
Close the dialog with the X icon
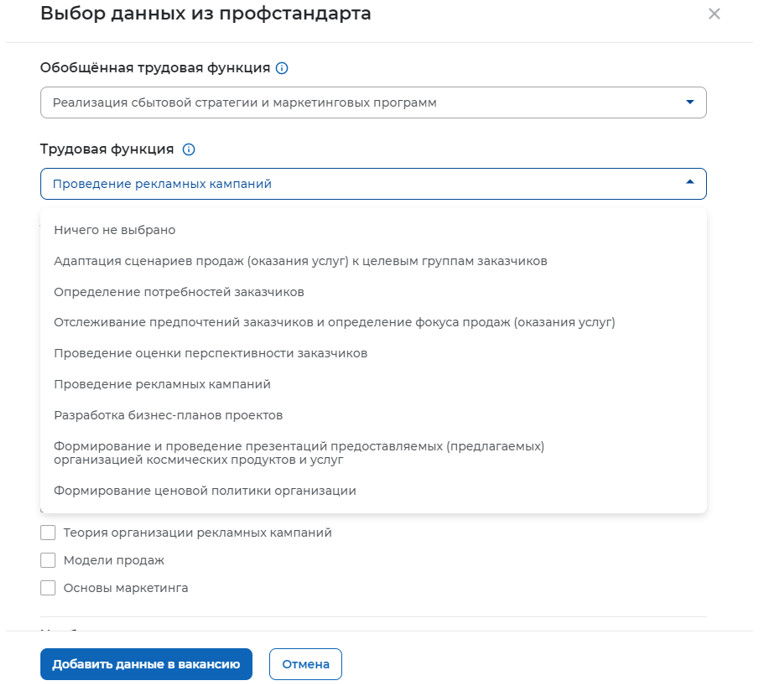point(713,14)
